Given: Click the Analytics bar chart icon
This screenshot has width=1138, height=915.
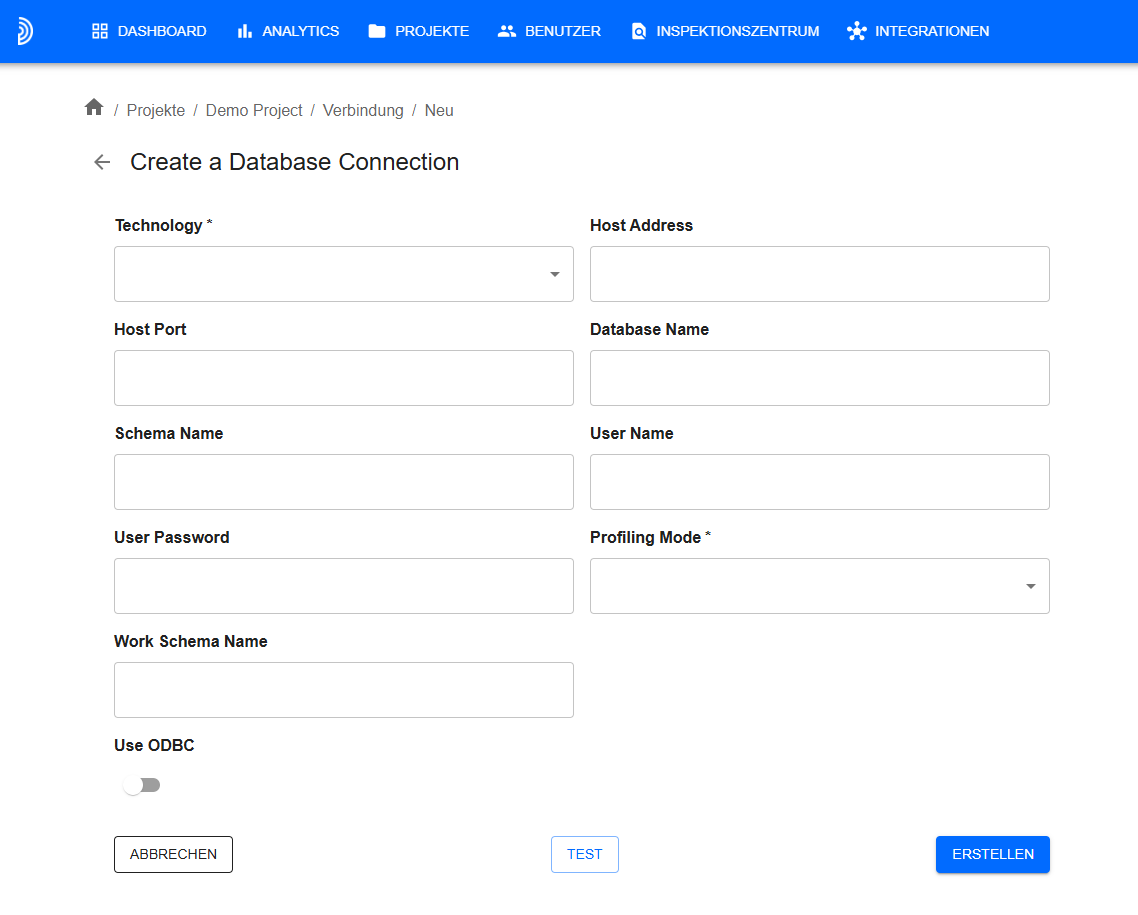Looking at the screenshot, I should pos(245,31).
